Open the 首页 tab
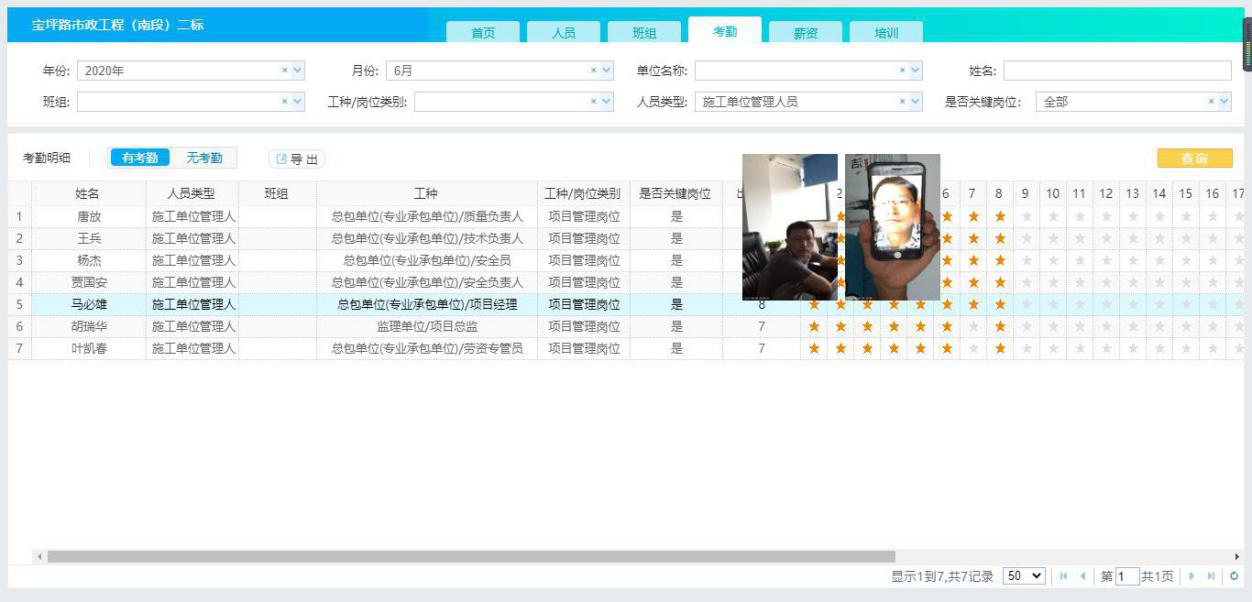1252x602 pixels. click(483, 32)
